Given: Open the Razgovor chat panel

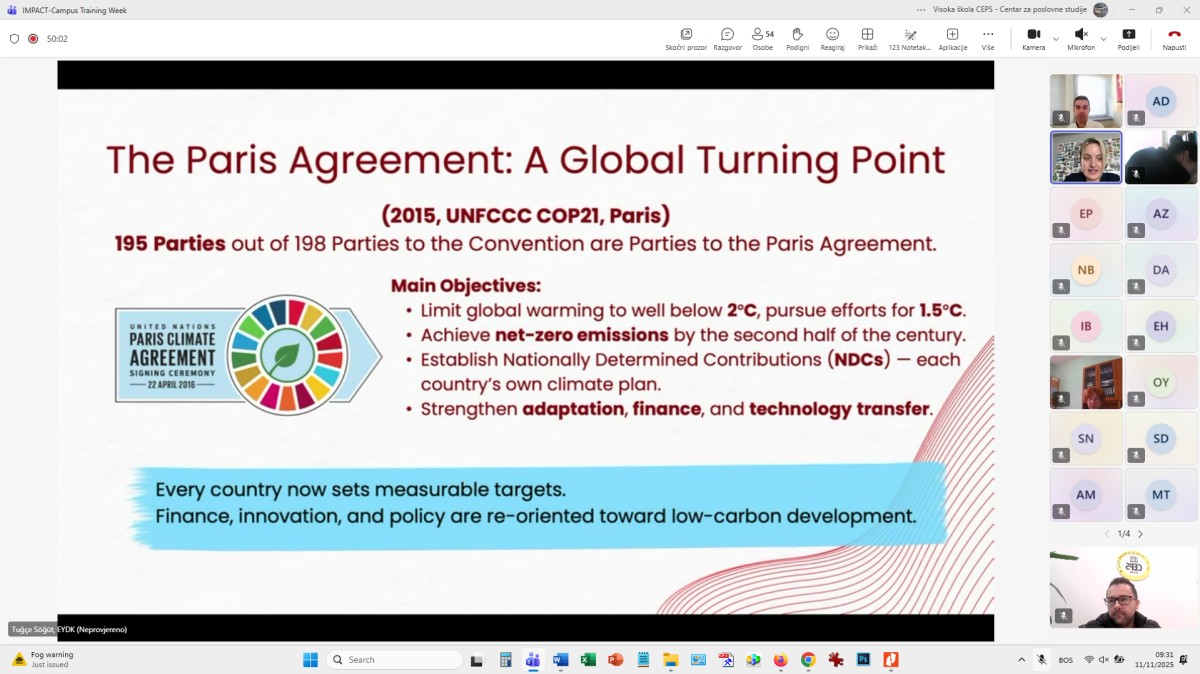Looking at the screenshot, I should point(727,38).
